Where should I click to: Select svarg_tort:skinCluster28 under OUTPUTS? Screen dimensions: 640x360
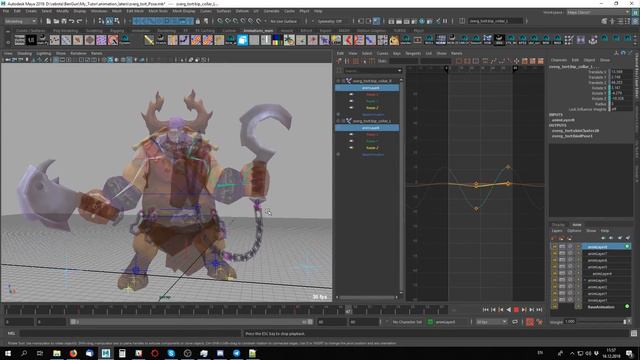(576, 131)
